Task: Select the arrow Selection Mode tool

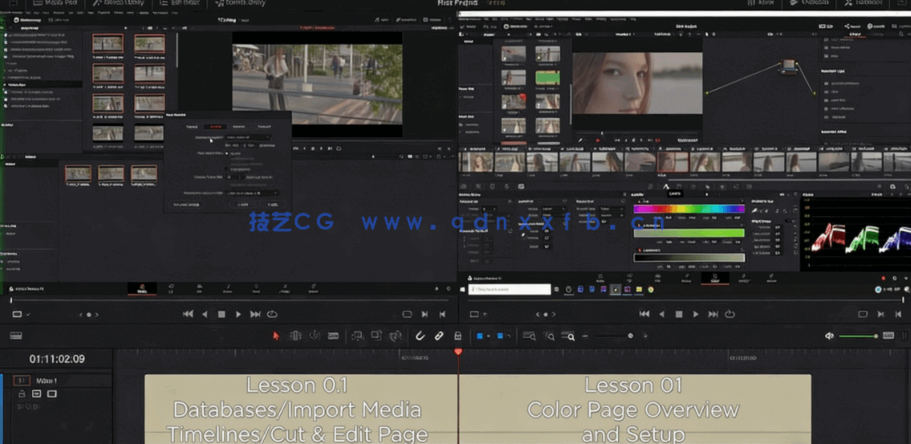Action: coord(276,336)
